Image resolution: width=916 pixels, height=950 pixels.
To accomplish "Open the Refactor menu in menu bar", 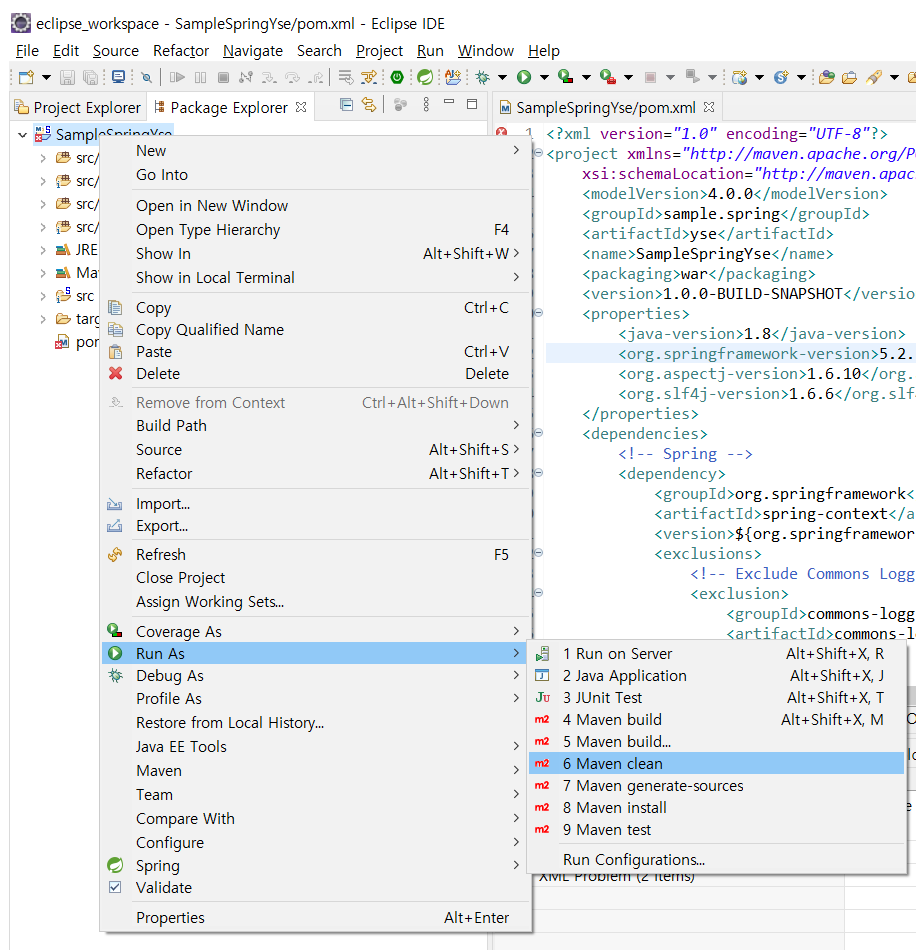I will click(x=181, y=51).
